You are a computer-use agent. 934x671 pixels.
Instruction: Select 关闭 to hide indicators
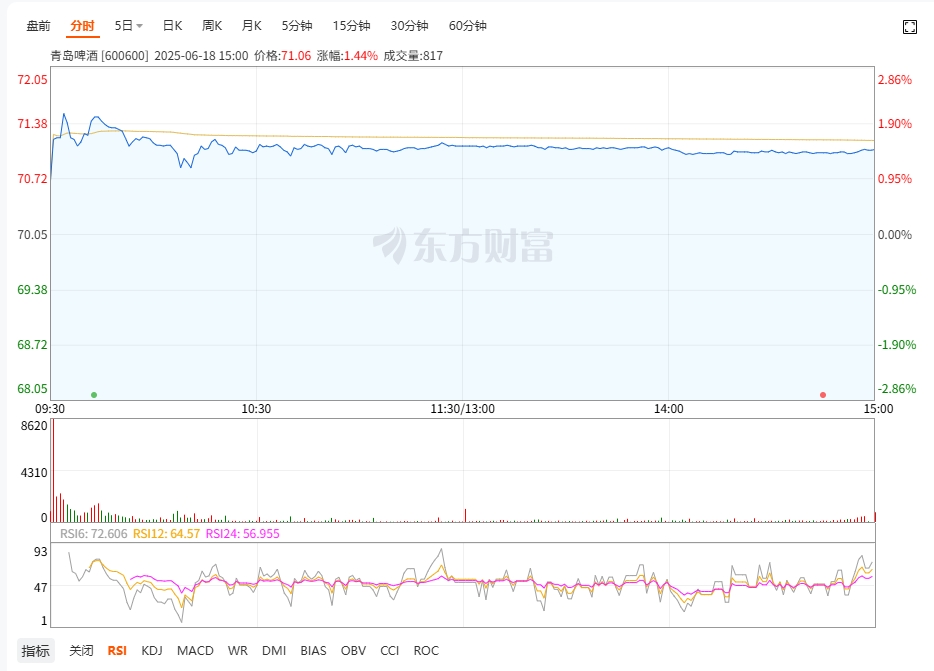pos(82,651)
